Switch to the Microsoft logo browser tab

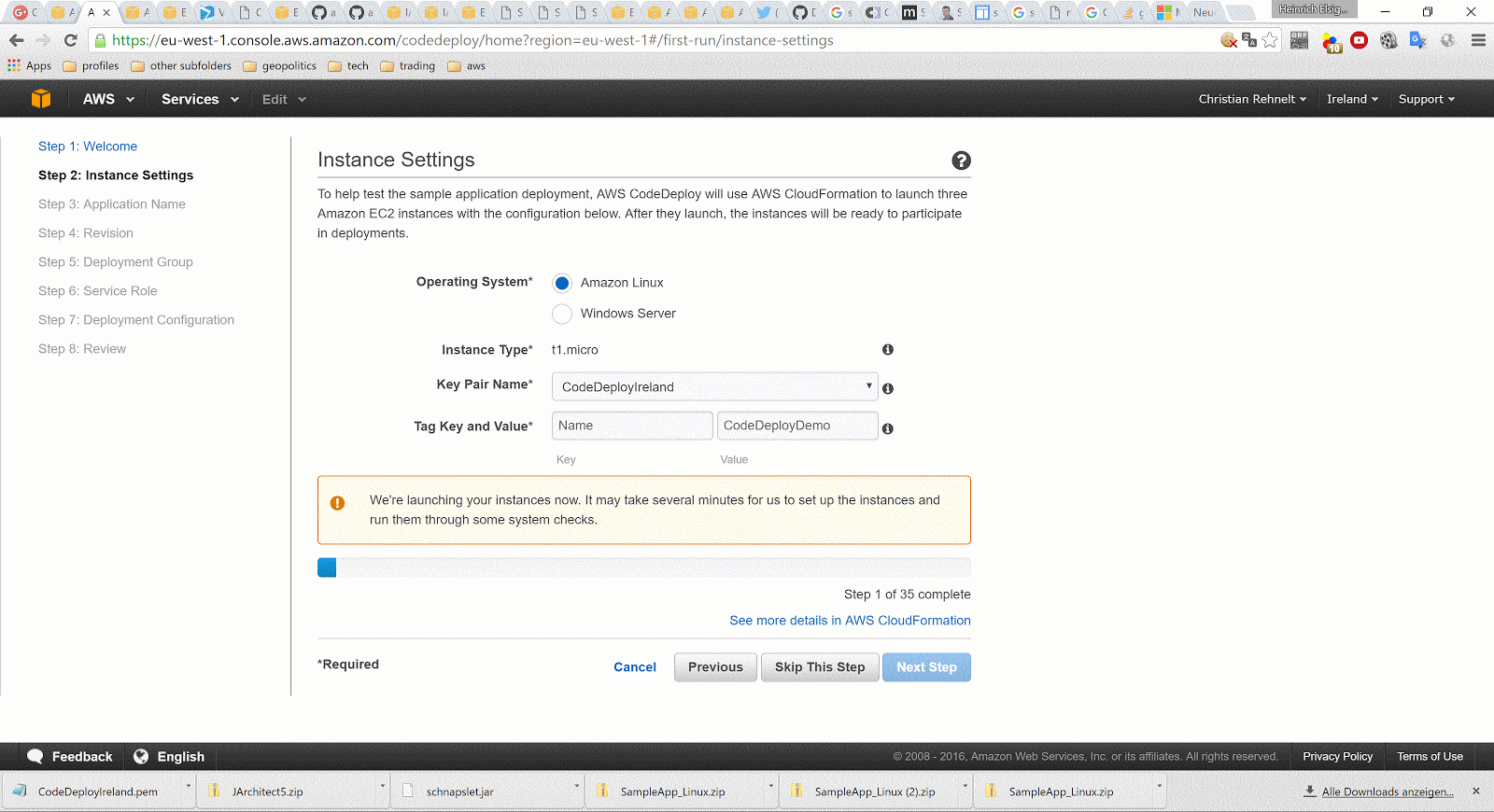coord(1168,12)
